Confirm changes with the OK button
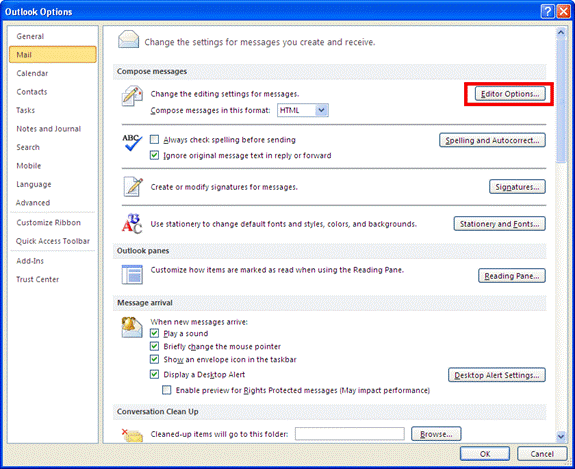Screen dimensions: 575x469 pyautogui.click(x=485, y=454)
